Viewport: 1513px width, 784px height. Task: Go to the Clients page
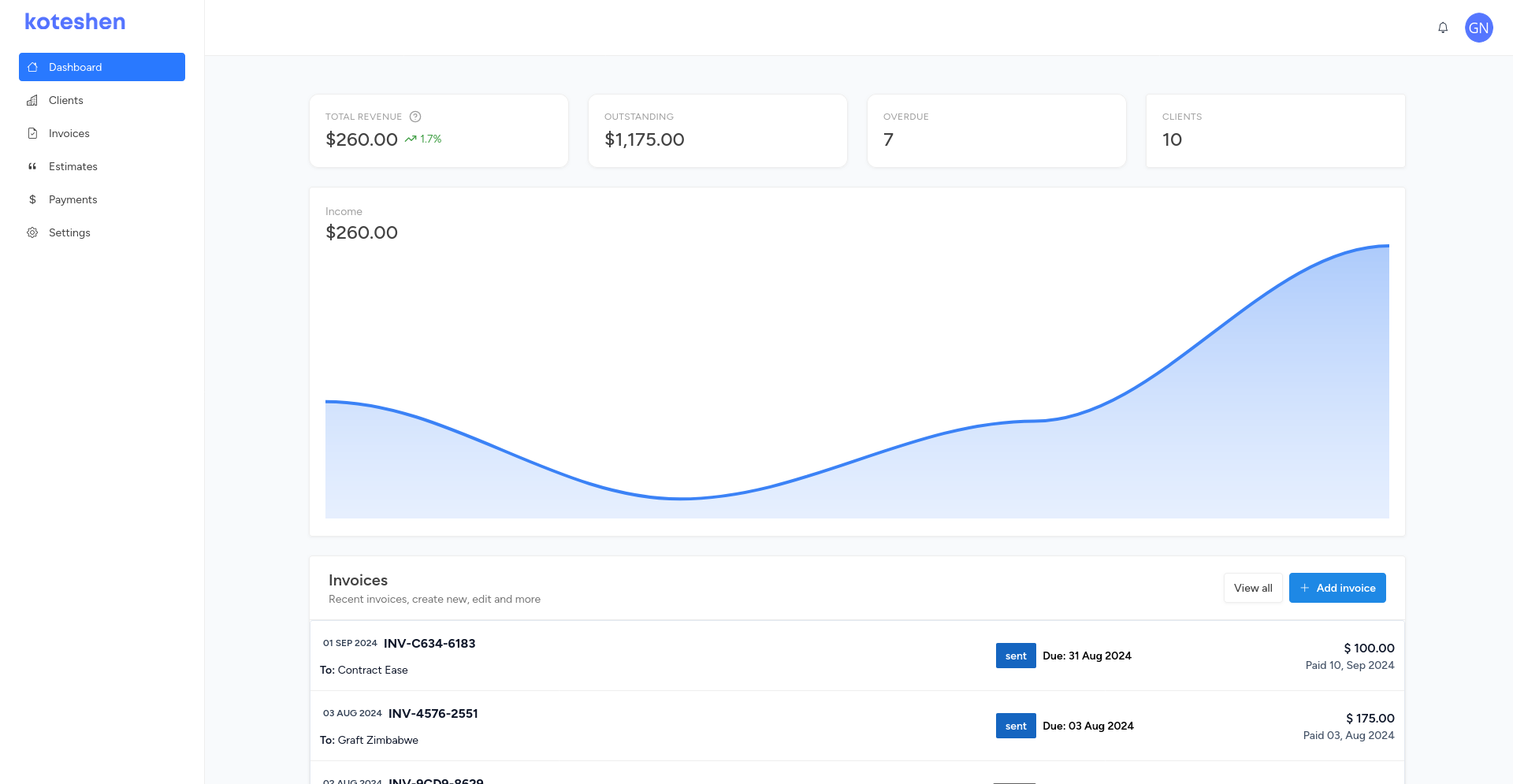click(66, 100)
